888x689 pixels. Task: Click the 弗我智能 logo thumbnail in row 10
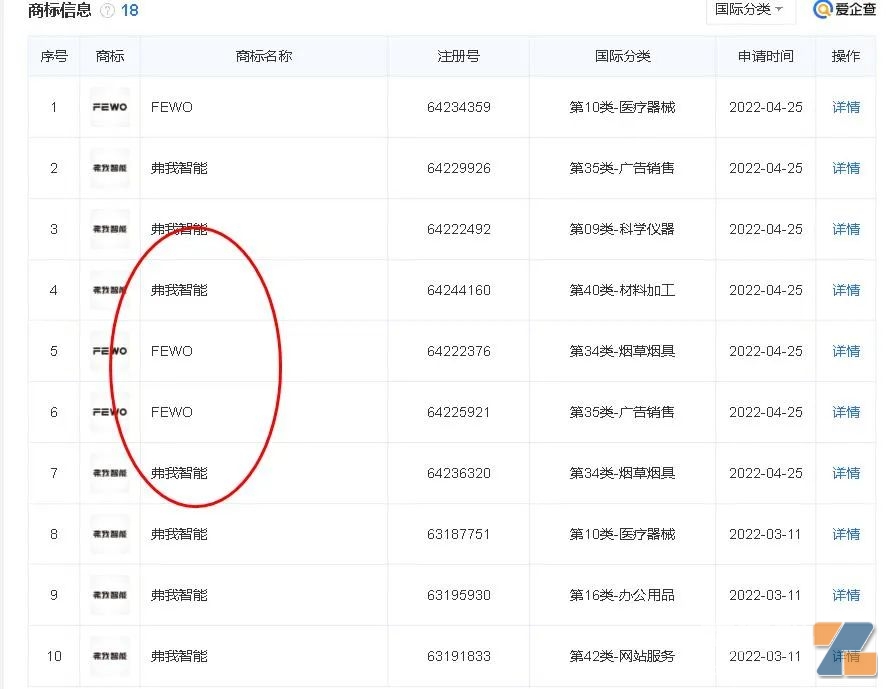pos(108,656)
